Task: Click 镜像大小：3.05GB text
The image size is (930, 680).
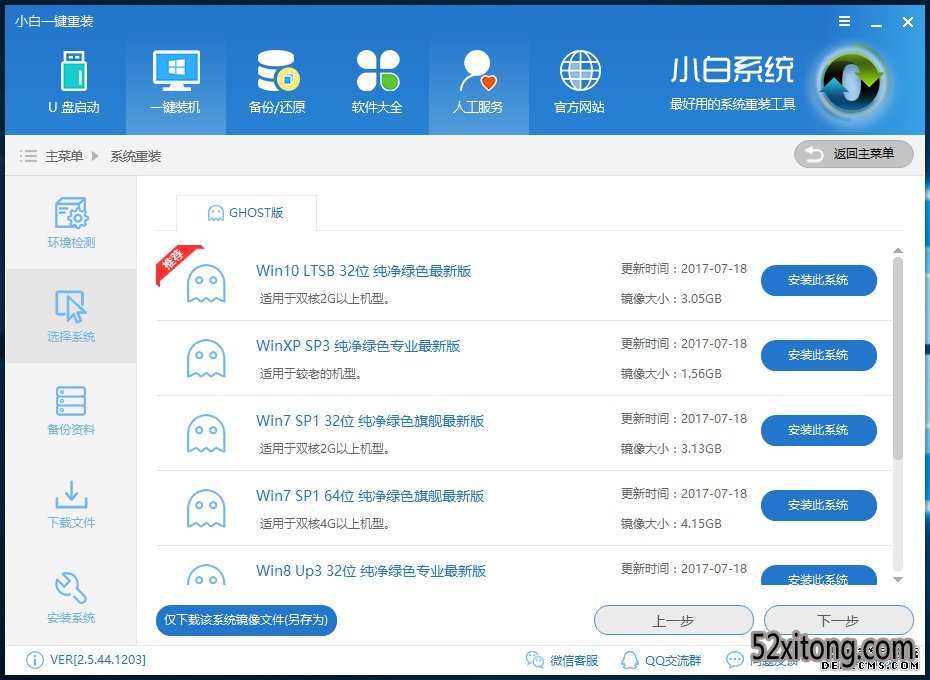Action: tap(671, 298)
